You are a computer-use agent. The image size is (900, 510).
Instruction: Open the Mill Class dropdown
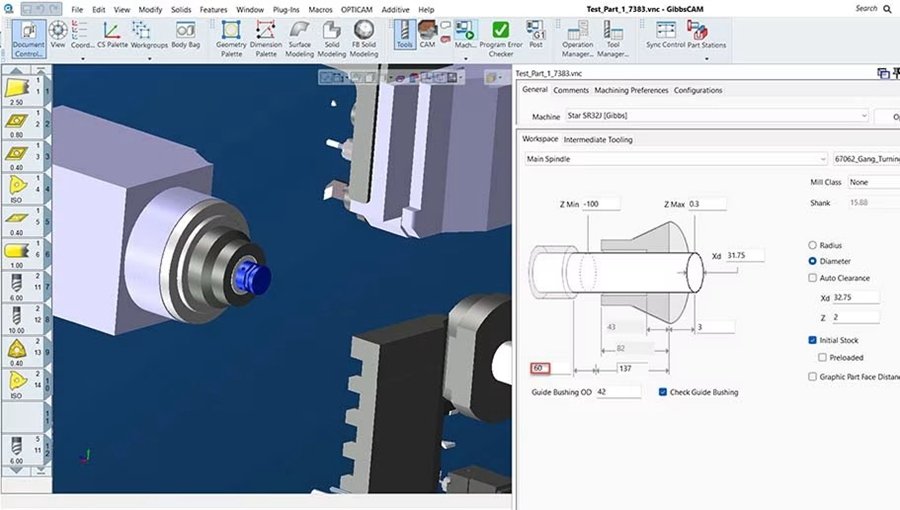pos(874,182)
